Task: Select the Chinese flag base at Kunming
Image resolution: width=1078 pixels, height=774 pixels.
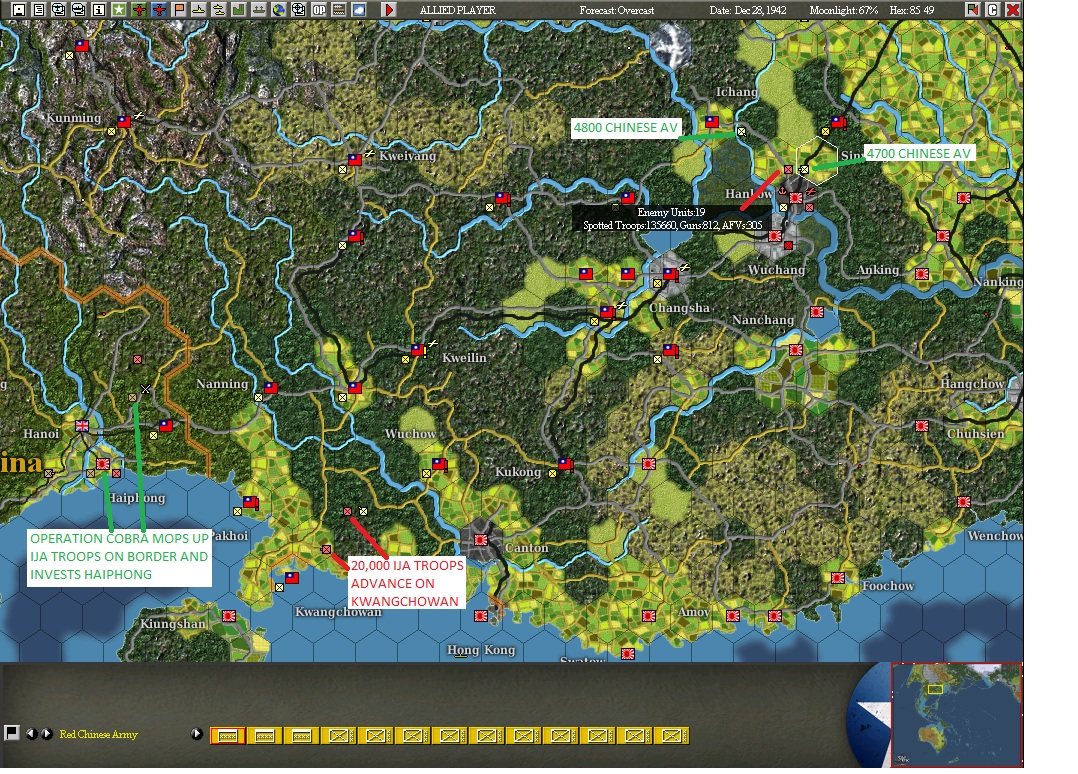Action: pyautogui.click(x=124, y=122)
